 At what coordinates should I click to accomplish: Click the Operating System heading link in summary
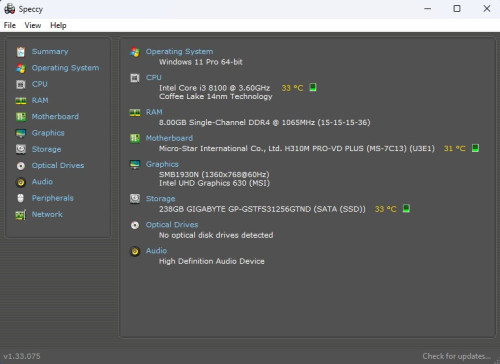[179, 52]
